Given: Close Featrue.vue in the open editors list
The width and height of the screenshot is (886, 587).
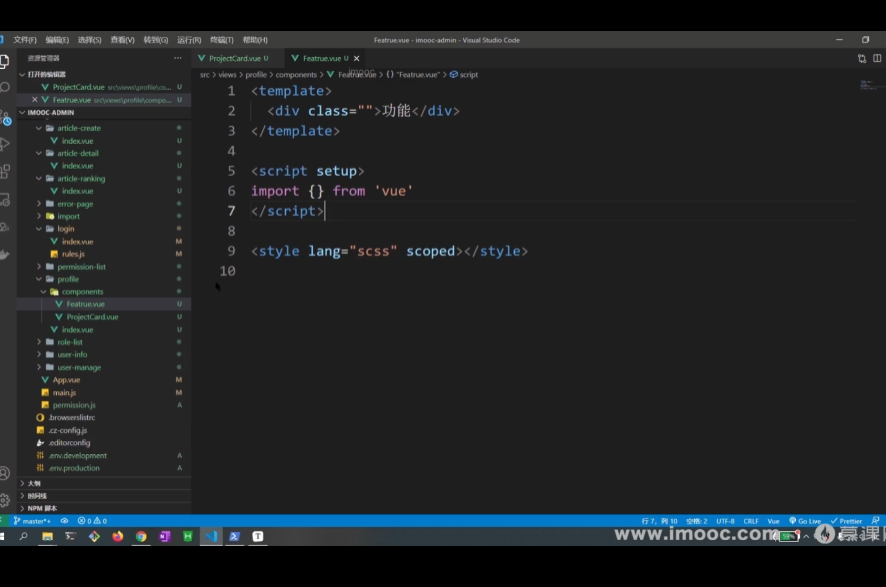Looking at the screenshot, I should [x=34, y=99].
